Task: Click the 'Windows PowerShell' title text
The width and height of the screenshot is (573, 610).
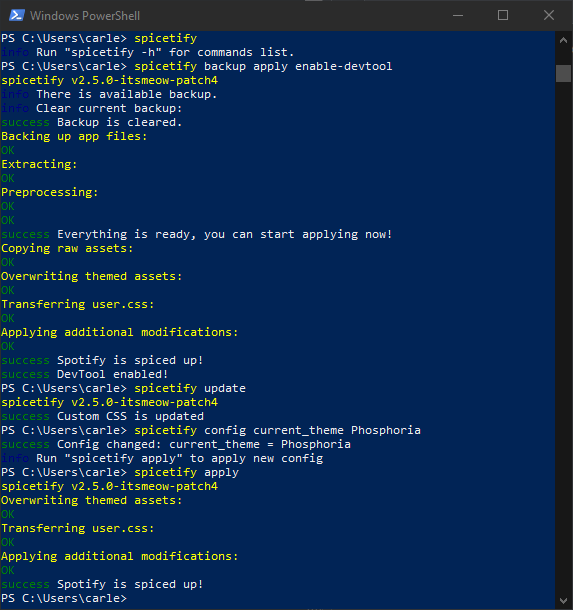Action: tap(85, 16)
